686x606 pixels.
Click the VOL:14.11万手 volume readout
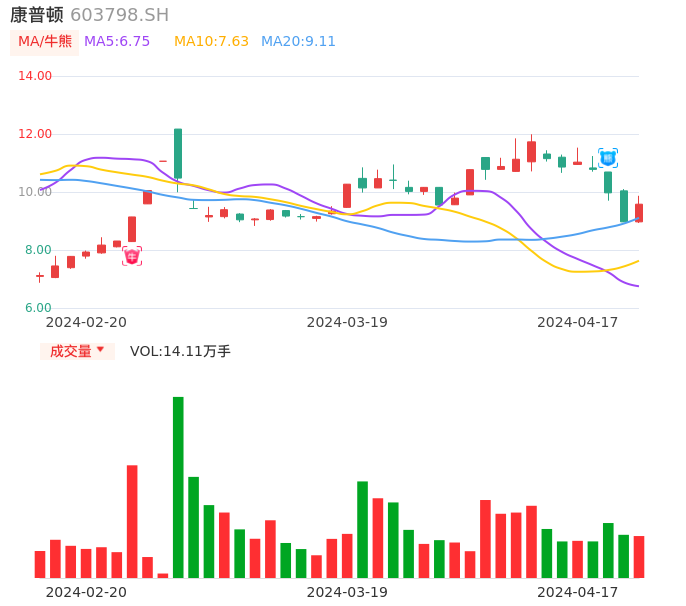pos(180,351)
